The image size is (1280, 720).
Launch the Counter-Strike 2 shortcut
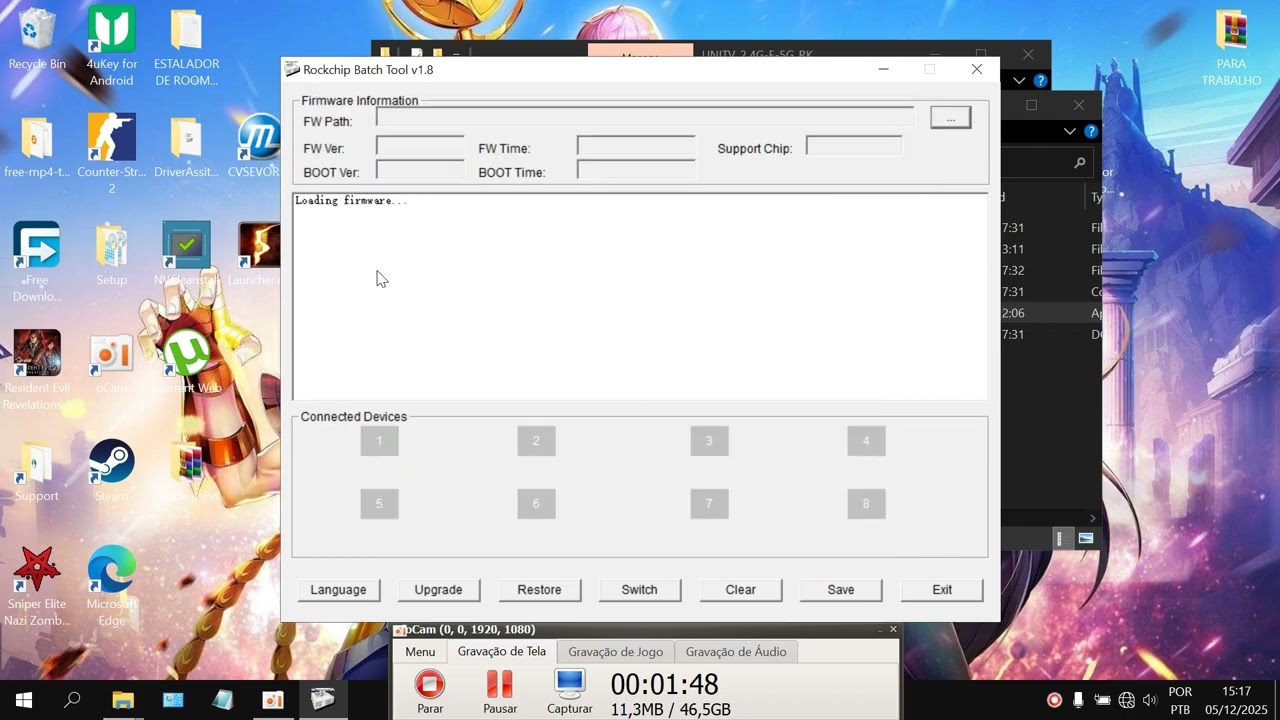click(x=111, y=154)
